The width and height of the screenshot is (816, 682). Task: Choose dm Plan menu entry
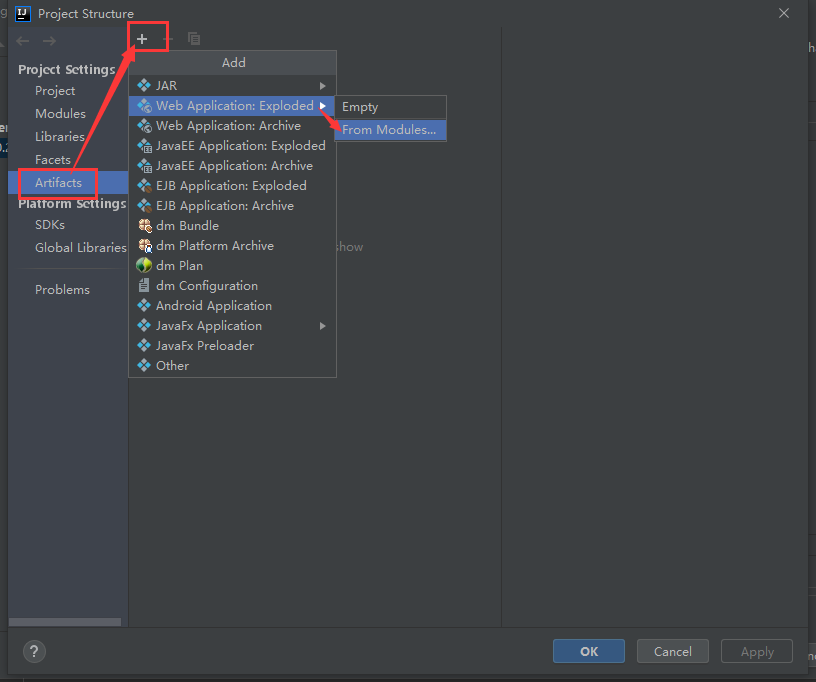pyautogui.click(x=232, y=265)
